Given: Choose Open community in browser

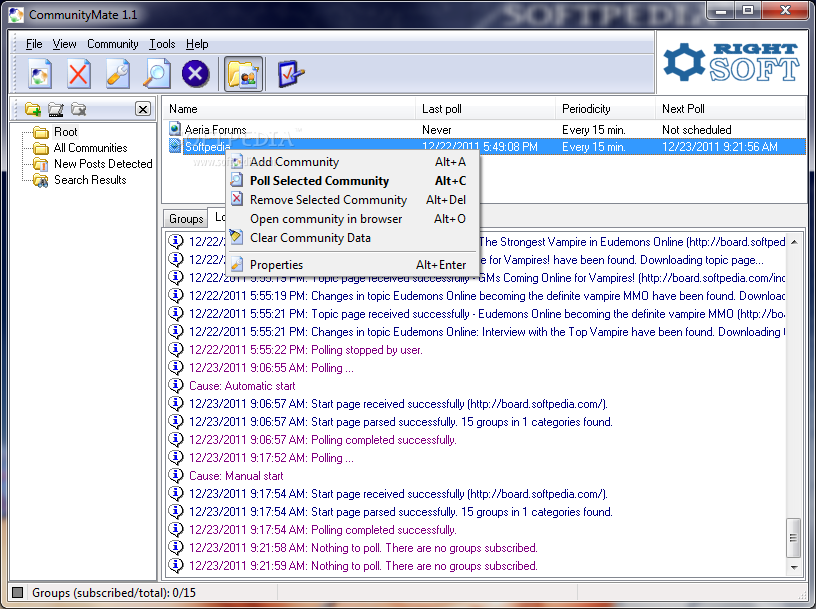Looking at the screenshot, I should coord(352,219).
